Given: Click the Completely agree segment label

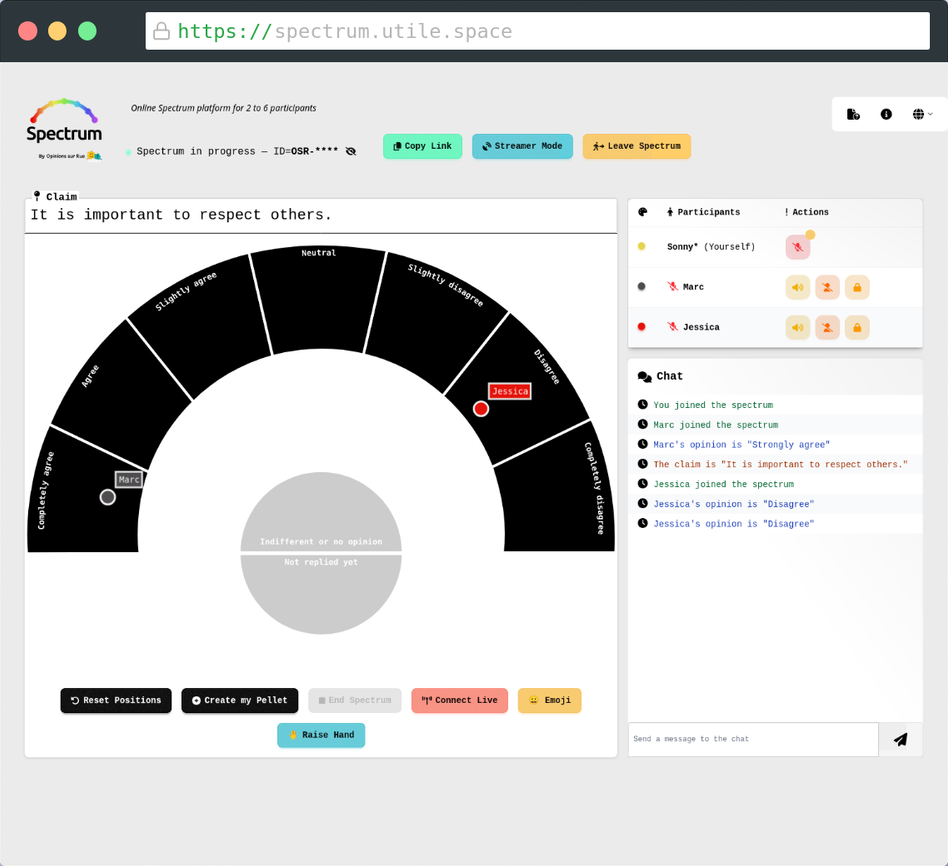Looking at the screenshot, I should point(46,490).
